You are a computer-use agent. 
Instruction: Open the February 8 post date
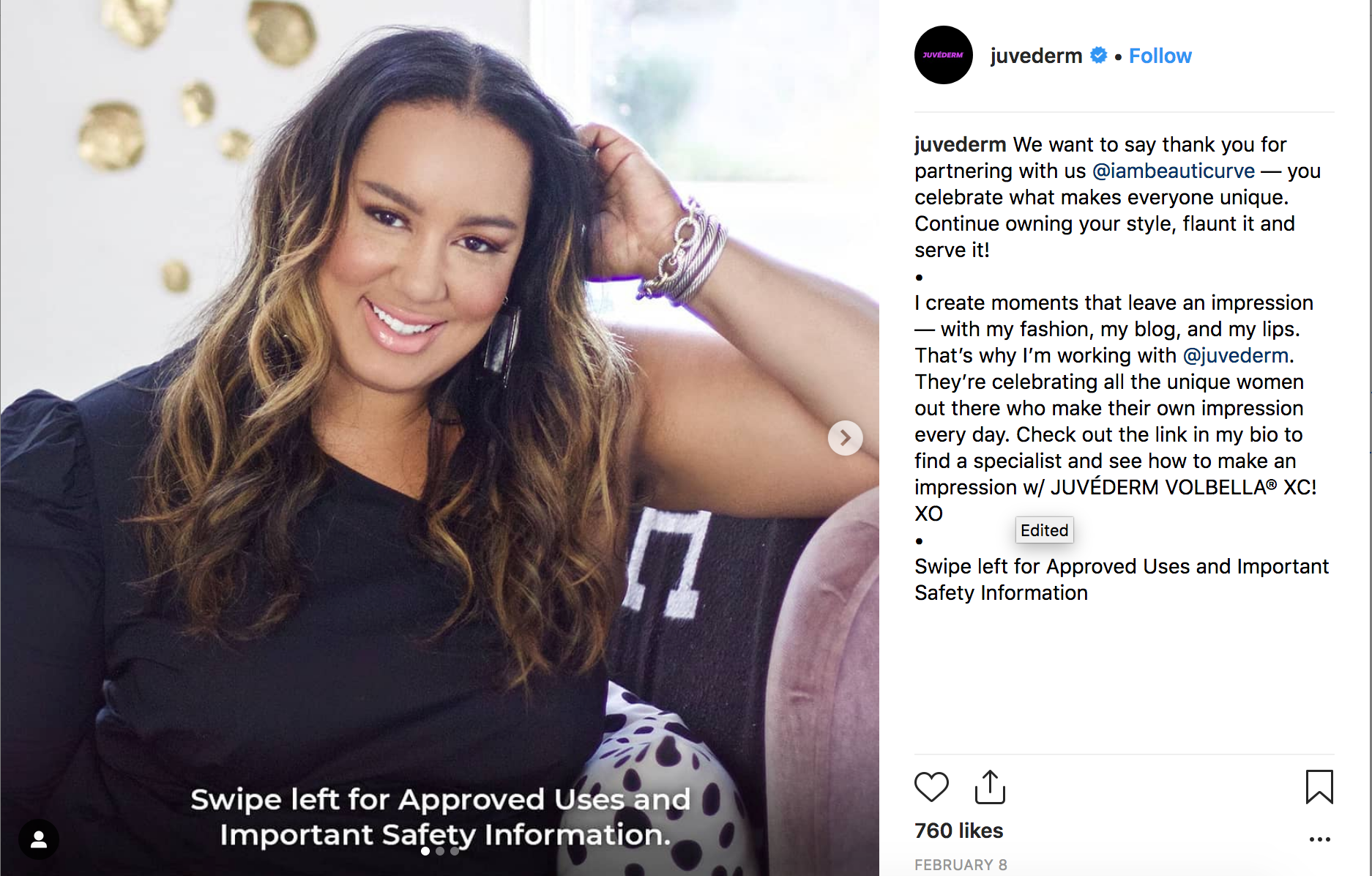[x=961, y=865]
